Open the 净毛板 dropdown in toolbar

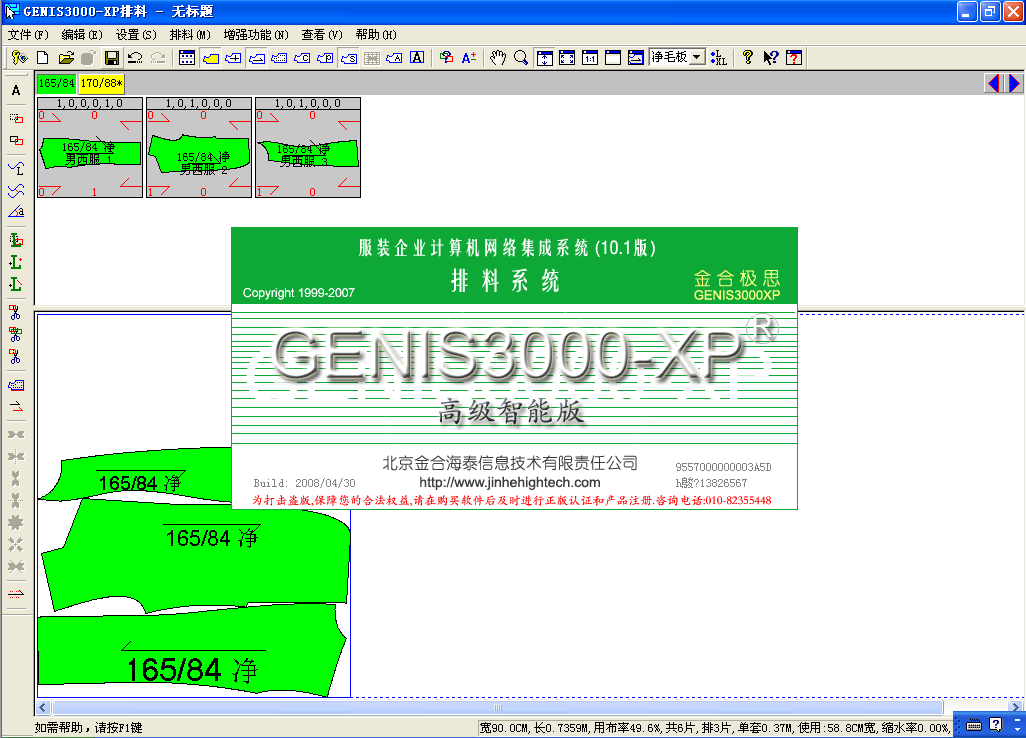(697, 58)
